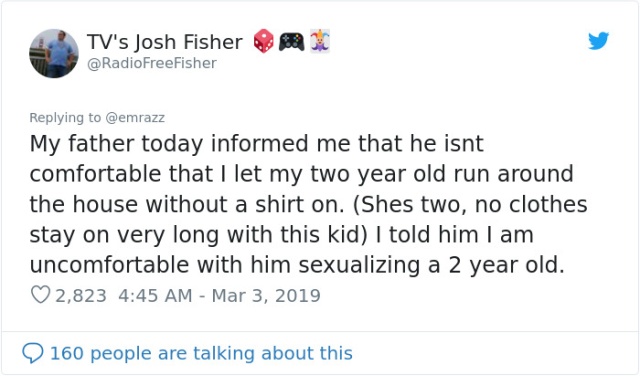Screen dimensions: 640x376
Task: Open the TV's Josh Fisher display name
Action: 165,42
